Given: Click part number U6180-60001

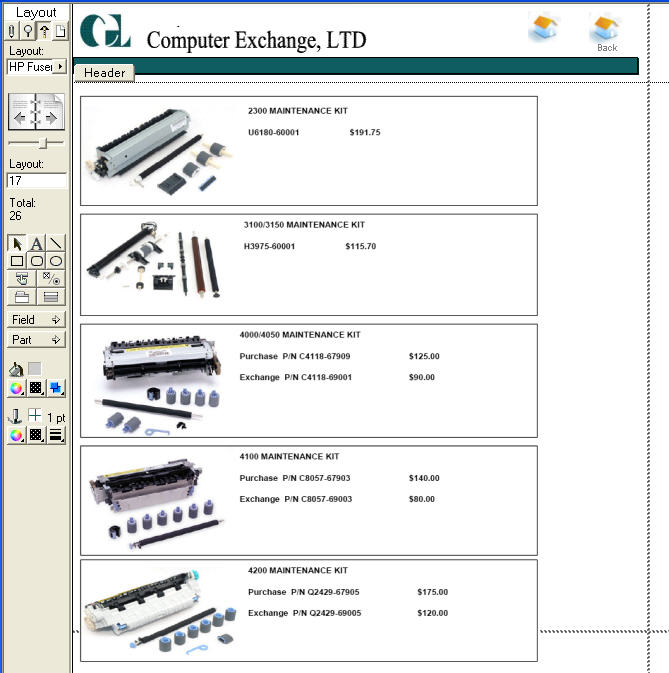Looking at the screenshot, I should (x=273, y=132).
